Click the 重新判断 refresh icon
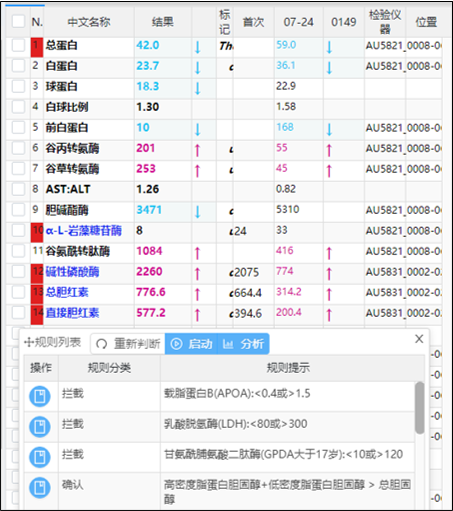This screenshot has width=453, height=511. click(x=102, y=344)
